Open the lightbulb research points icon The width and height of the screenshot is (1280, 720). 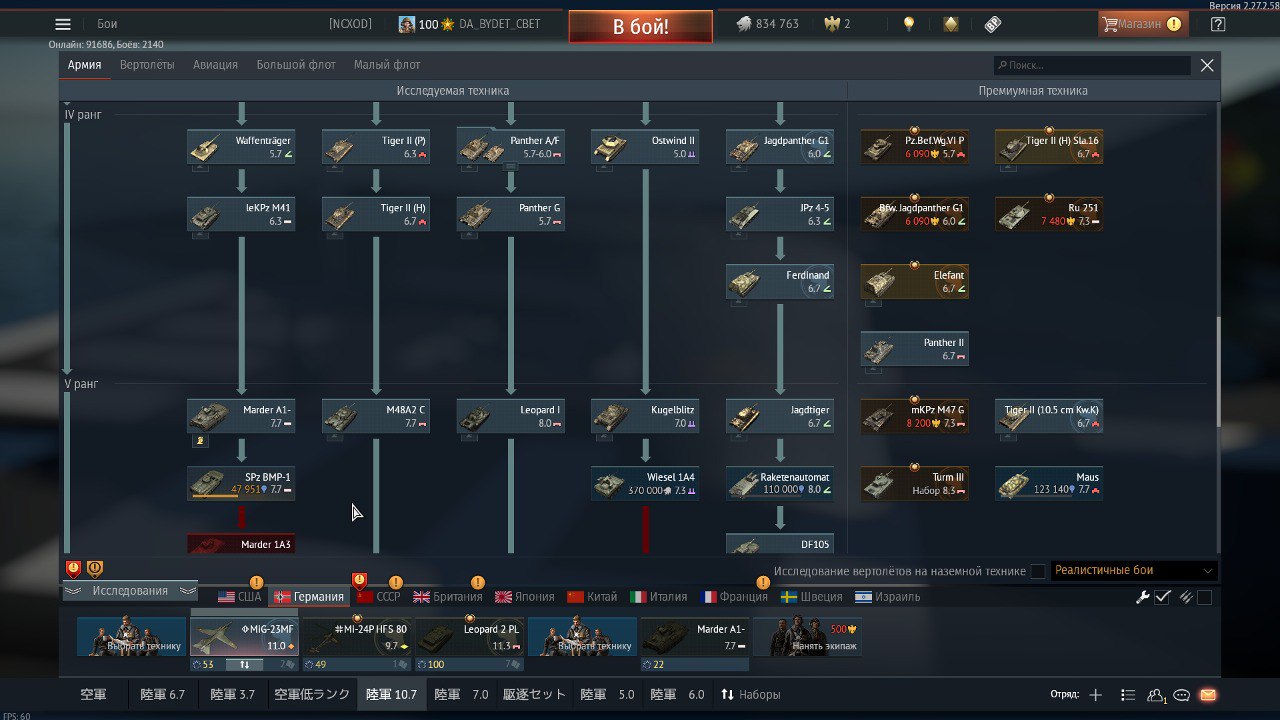(909, 24)
